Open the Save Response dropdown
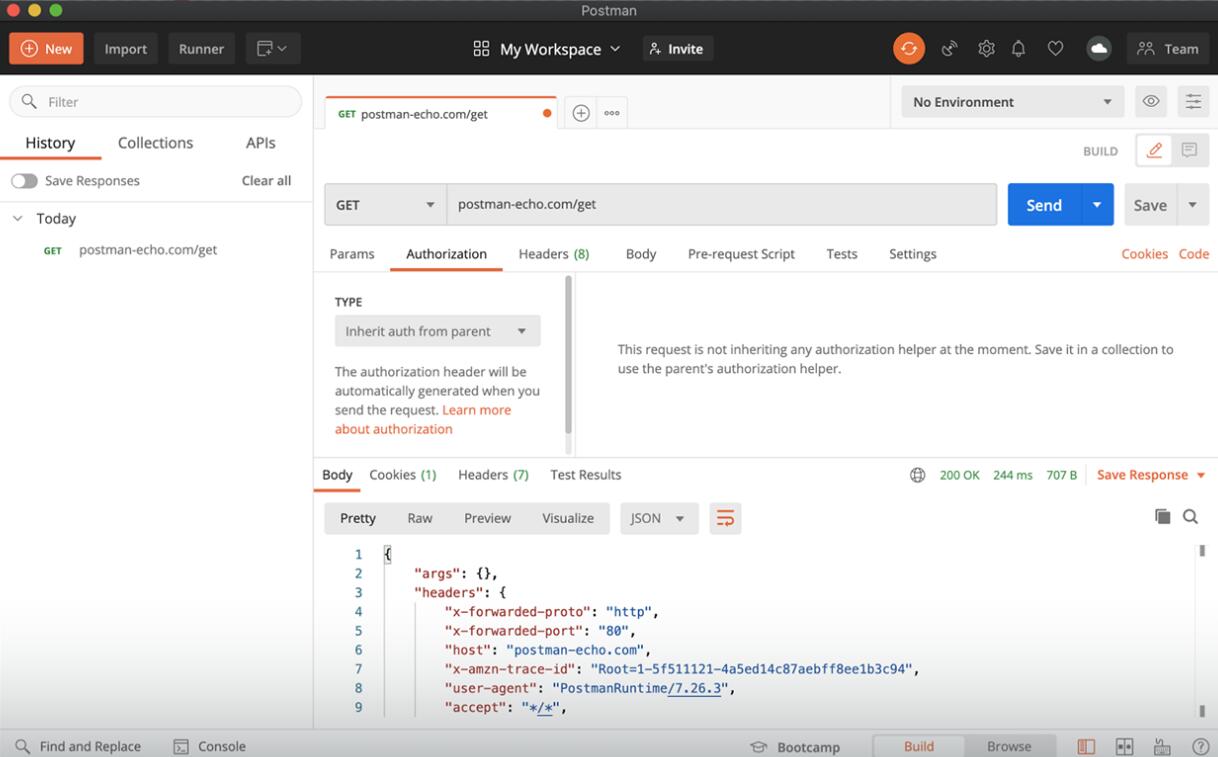 1151,475
